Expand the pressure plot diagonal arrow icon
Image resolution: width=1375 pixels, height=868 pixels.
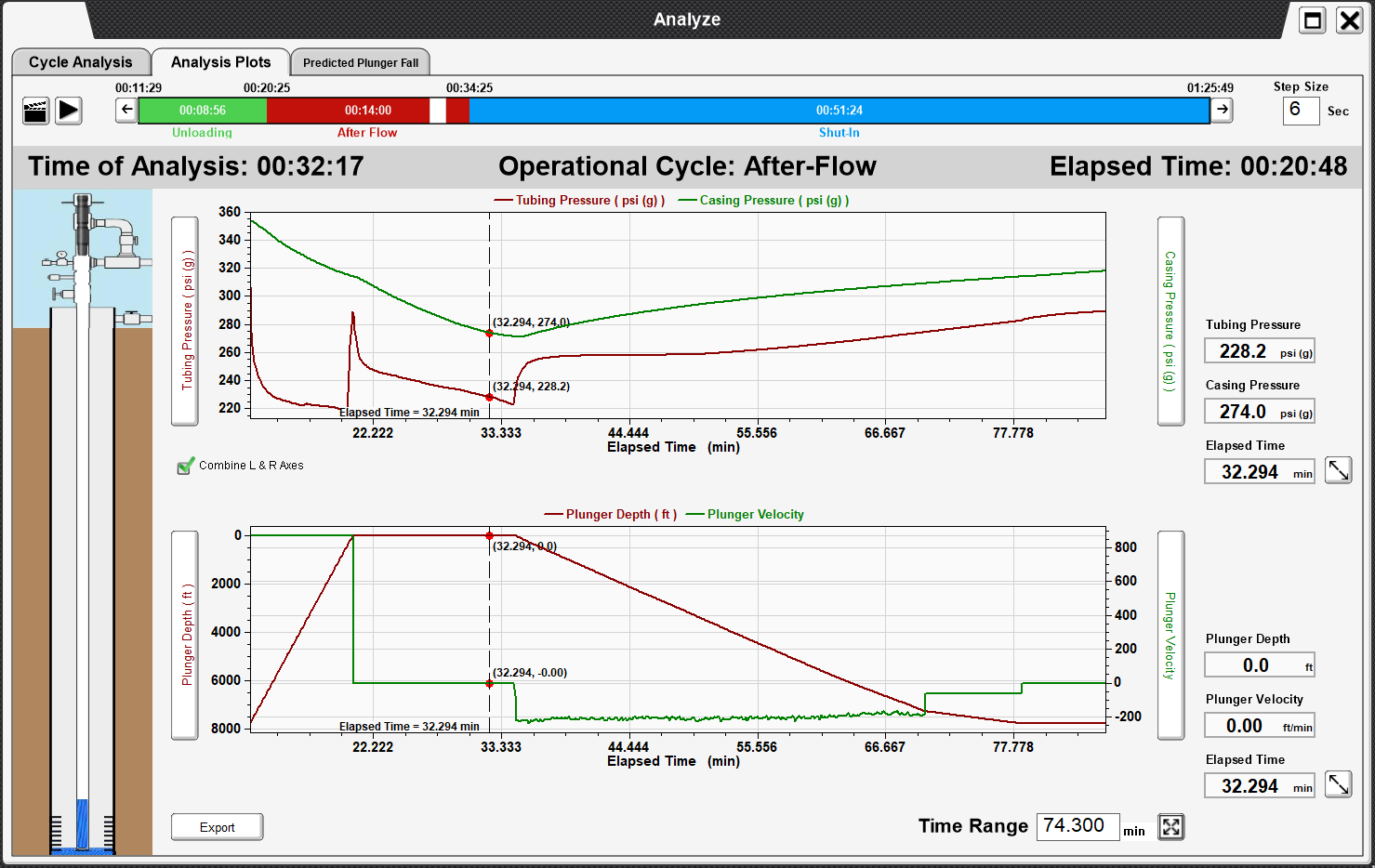coord(1338,470)
